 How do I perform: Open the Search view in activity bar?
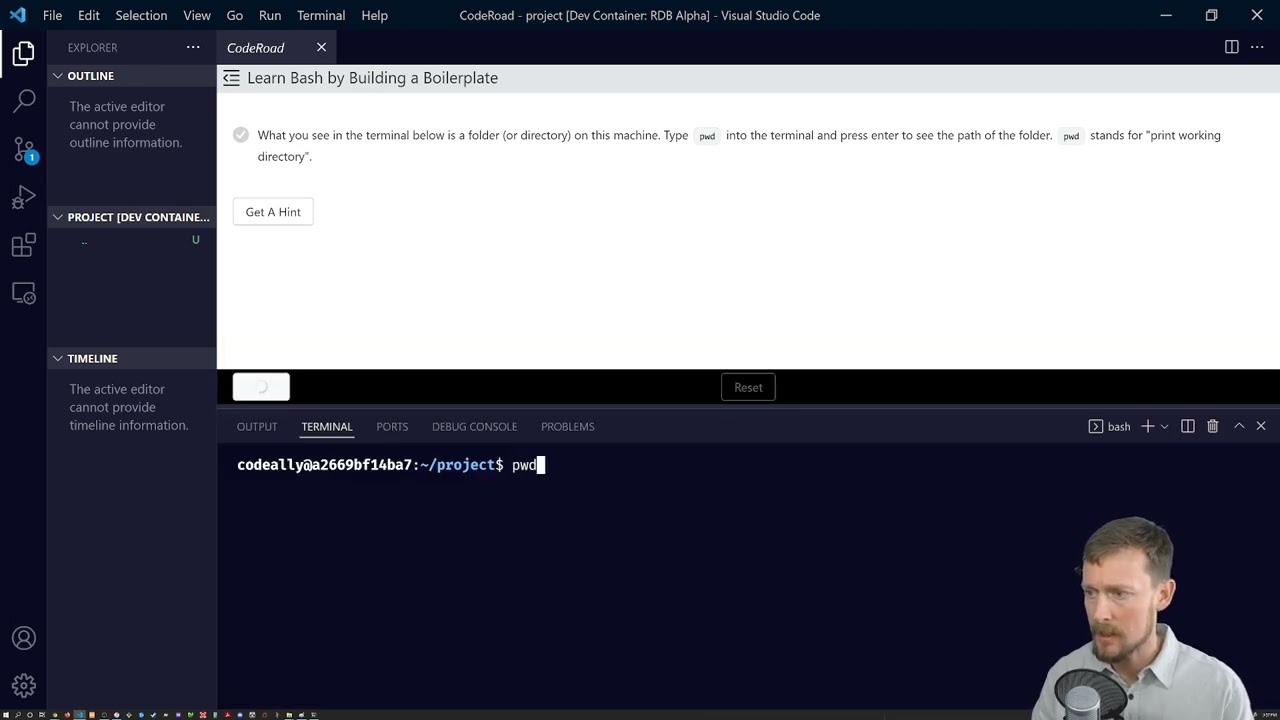click(x=24, y=100)
